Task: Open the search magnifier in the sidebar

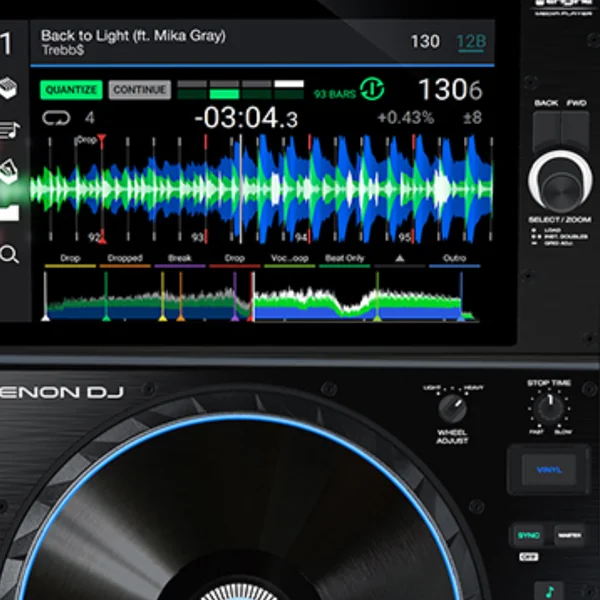Action: click(x=9, y=254)
